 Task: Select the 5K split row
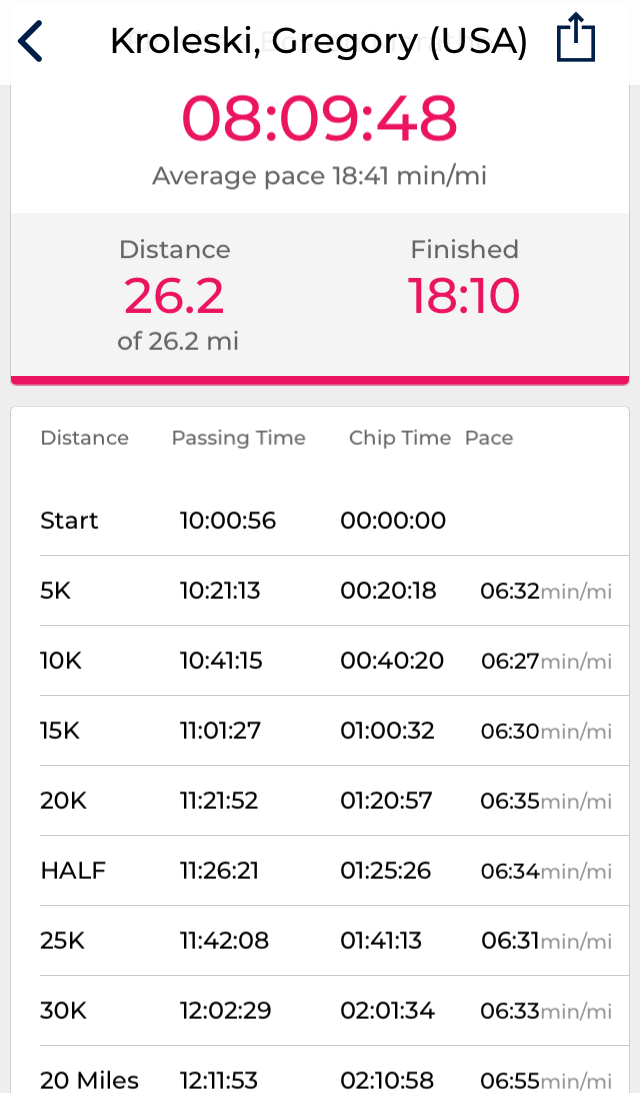[x=320, y=591]
